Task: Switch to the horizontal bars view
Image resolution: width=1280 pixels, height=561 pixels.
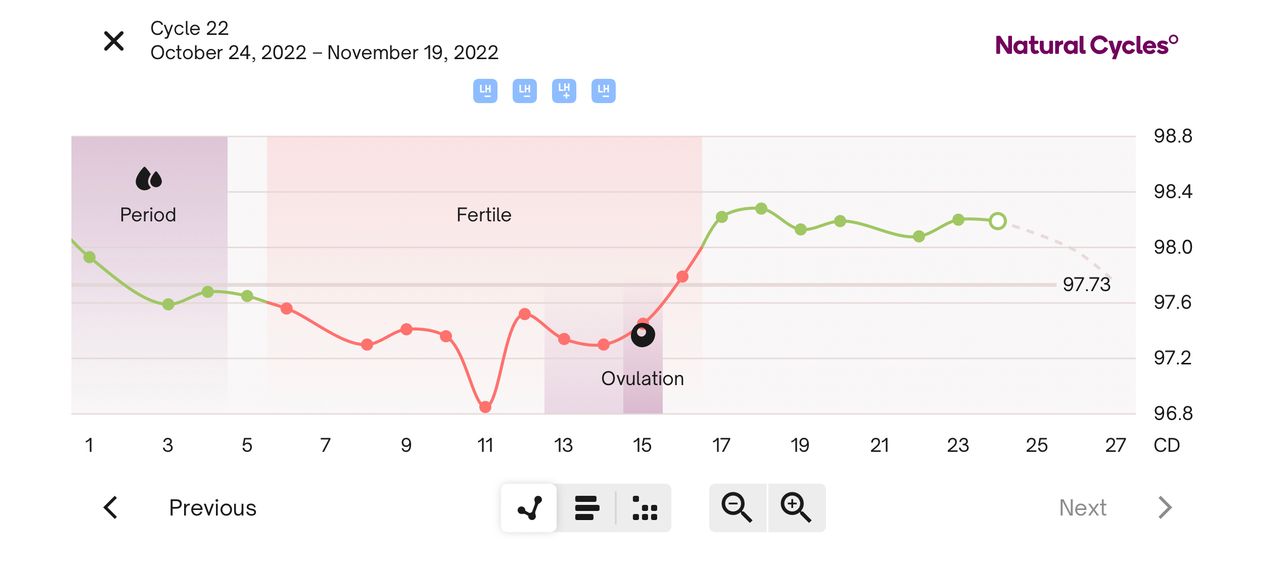Action: point(587,508)
